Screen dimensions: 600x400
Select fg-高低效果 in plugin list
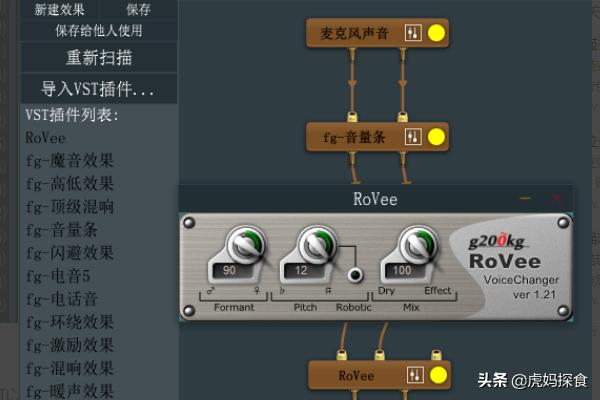70,183
